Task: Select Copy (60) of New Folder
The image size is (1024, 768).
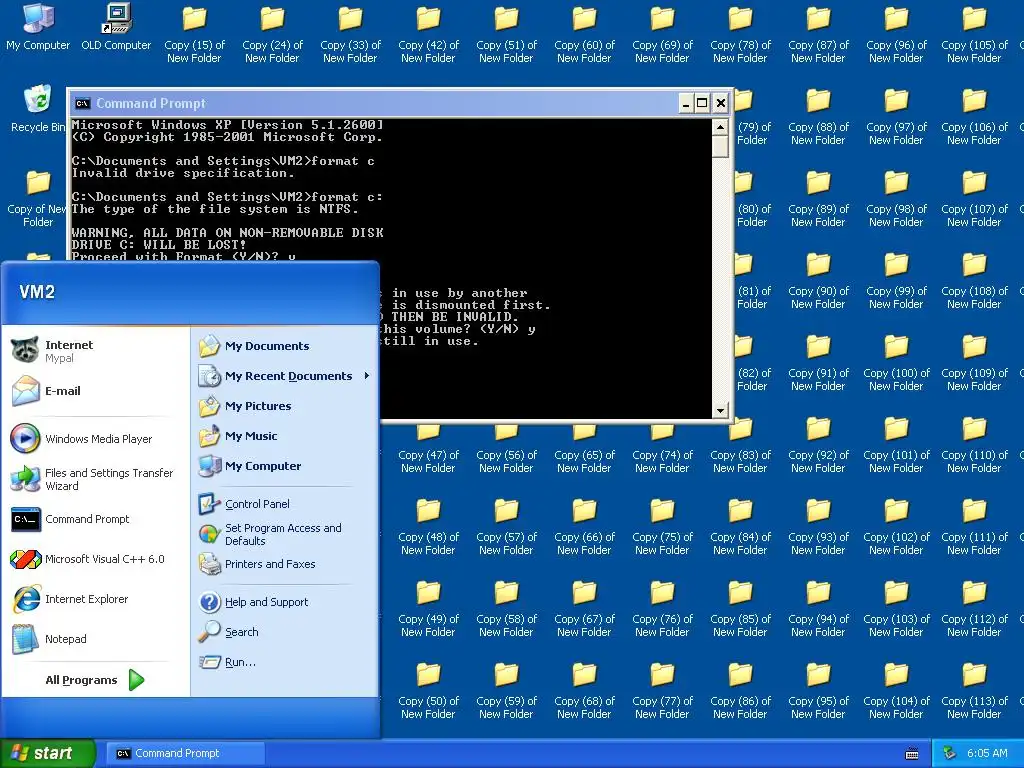Action: (x=584, y=34)
